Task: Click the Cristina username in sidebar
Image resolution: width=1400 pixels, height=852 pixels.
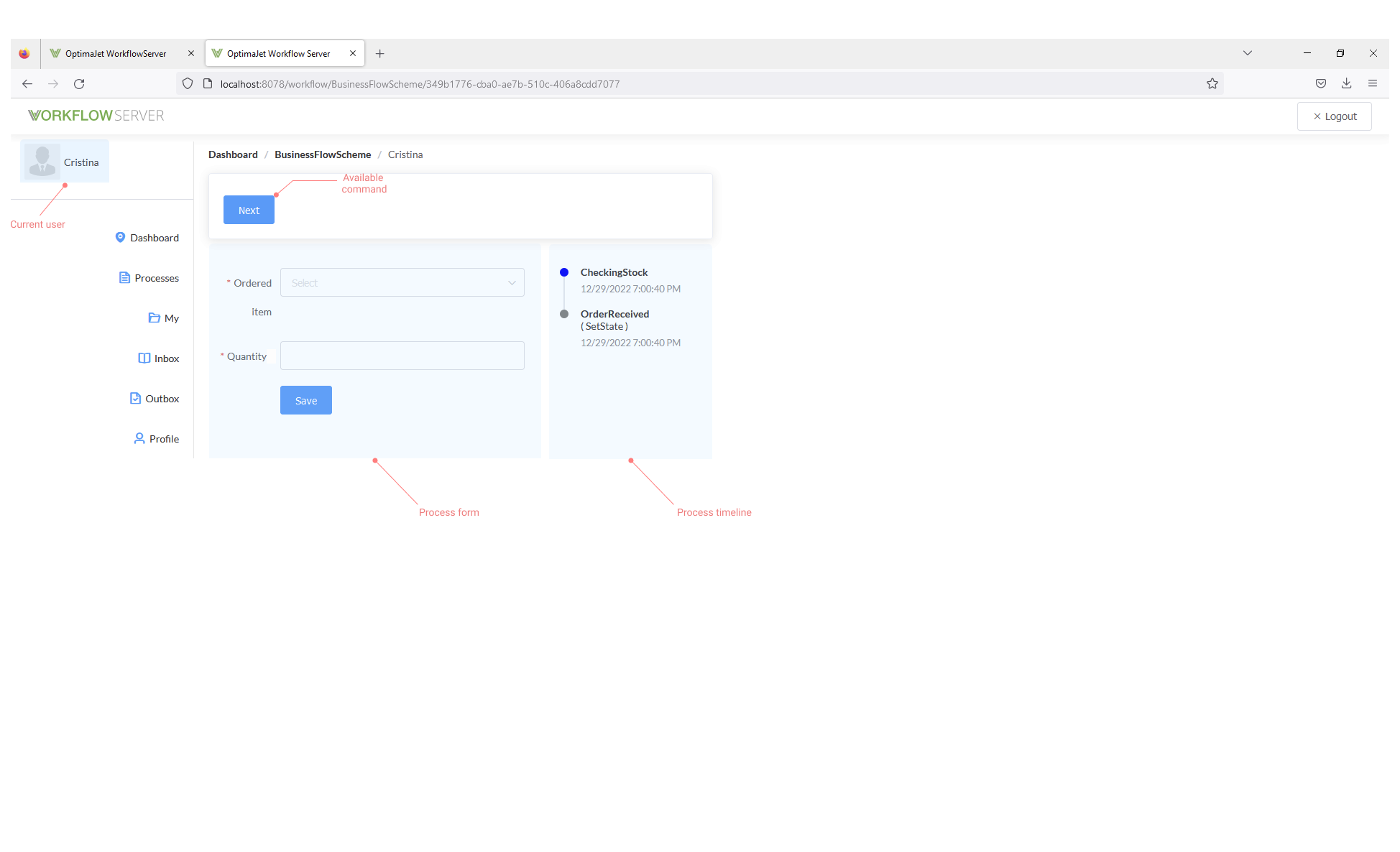Action: click(x=81, y=162)
